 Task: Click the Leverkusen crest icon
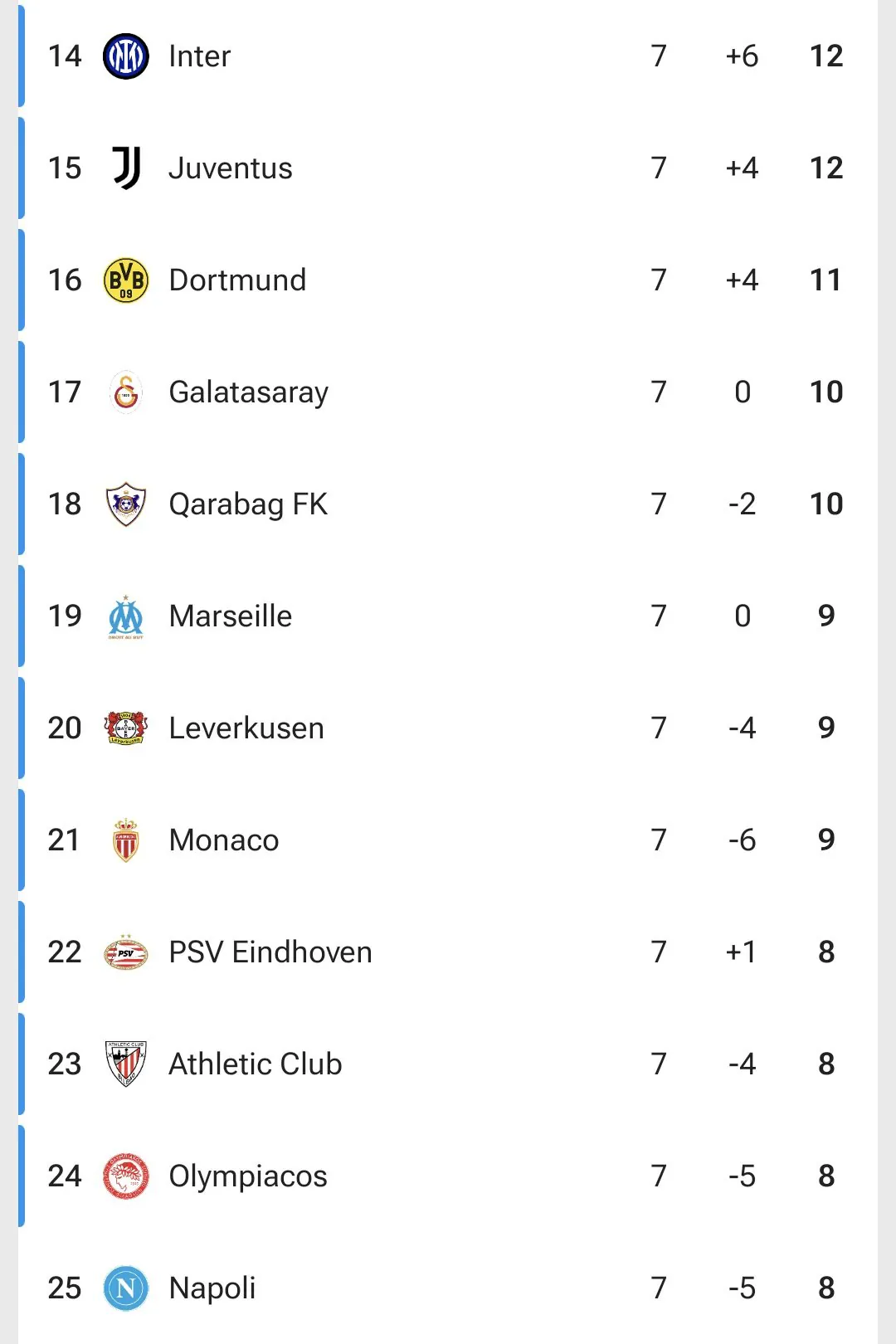pyautogui.click(x=126, y=728)
